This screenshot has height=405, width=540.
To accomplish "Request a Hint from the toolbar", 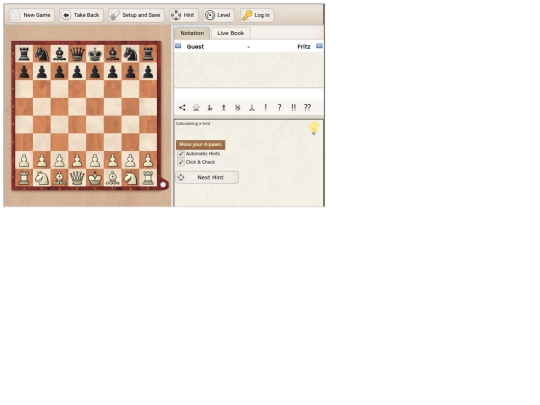I will (184, 15).
